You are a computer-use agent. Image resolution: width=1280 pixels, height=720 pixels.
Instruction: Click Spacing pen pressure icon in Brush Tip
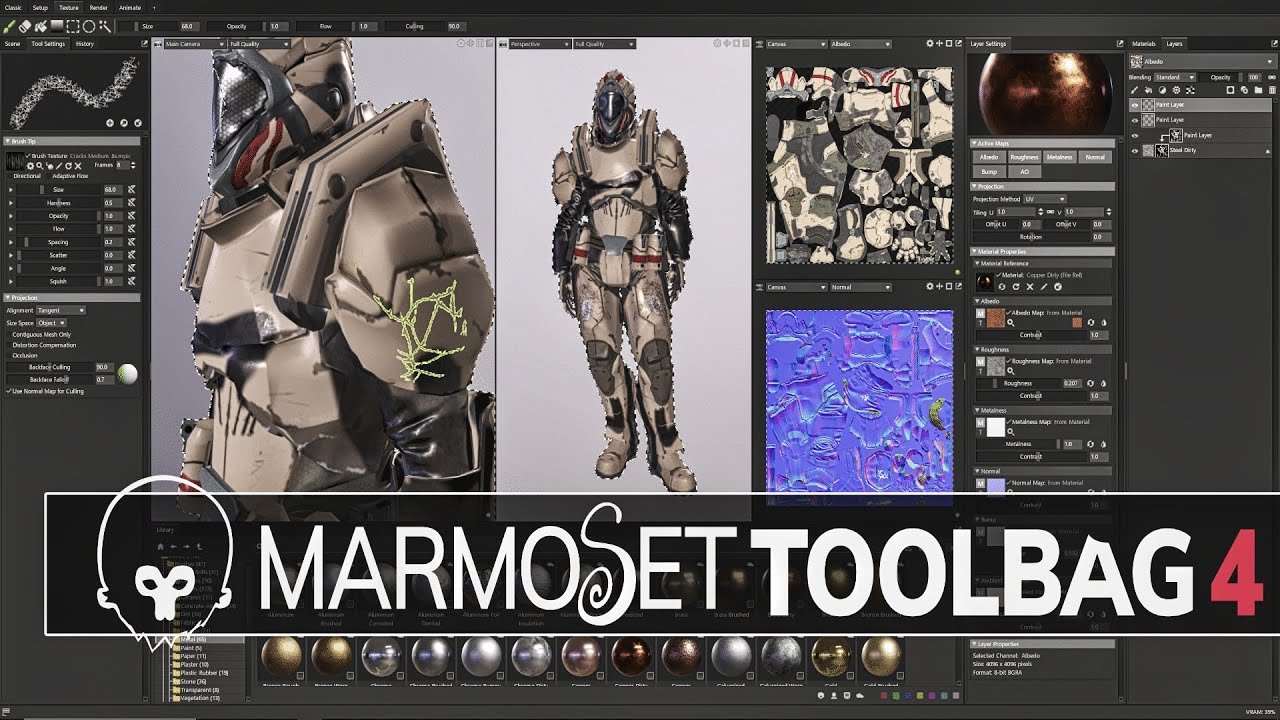pos(131,241)
